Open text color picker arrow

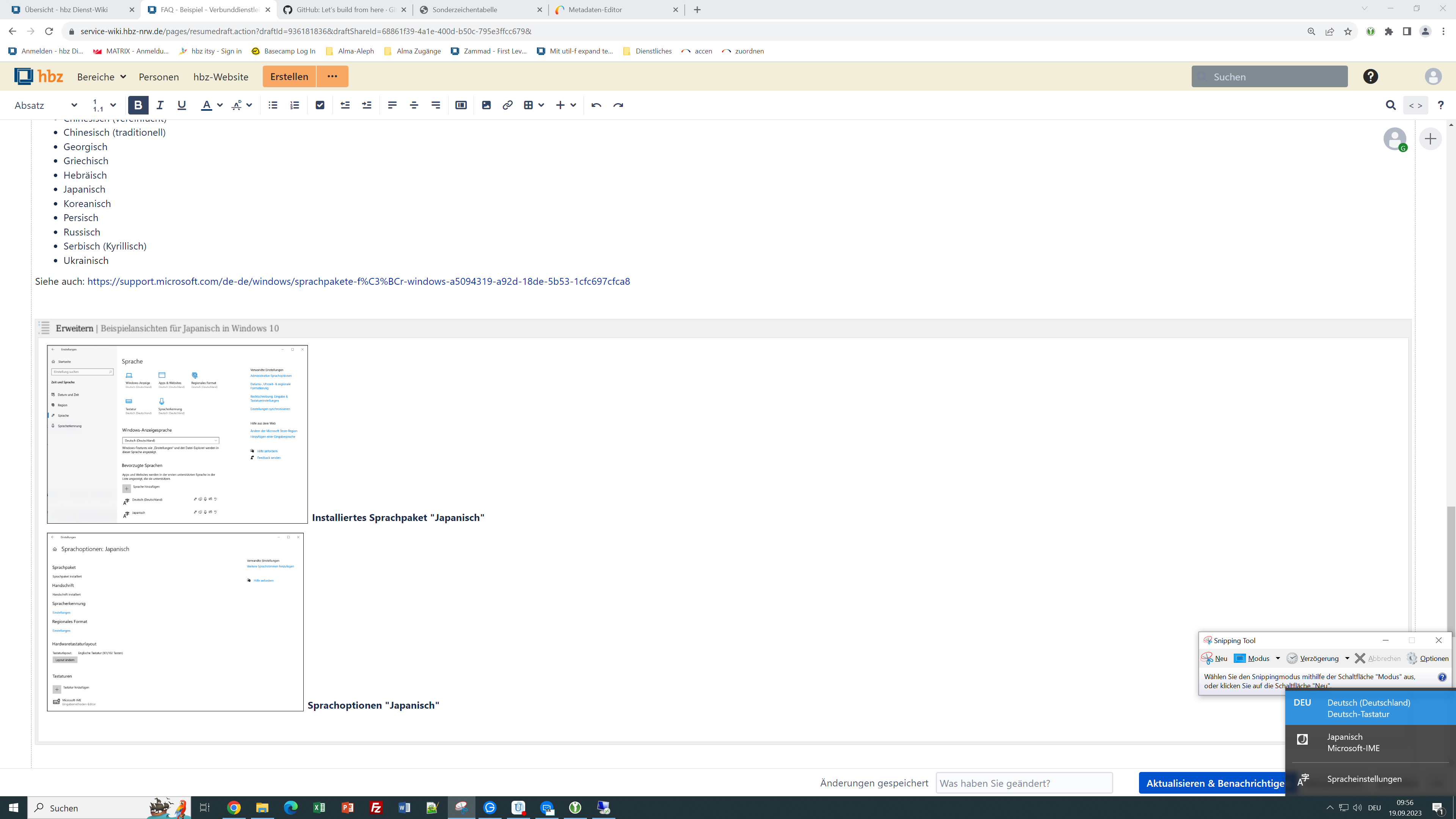pyautogui.click(x=220, y=105)
